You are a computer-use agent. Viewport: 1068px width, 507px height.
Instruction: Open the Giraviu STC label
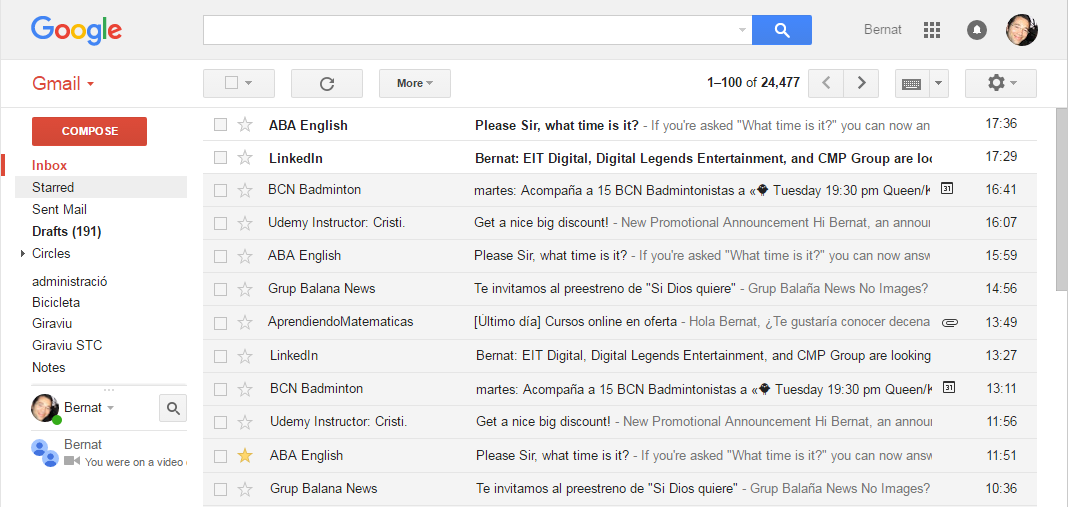coord(67,345)
